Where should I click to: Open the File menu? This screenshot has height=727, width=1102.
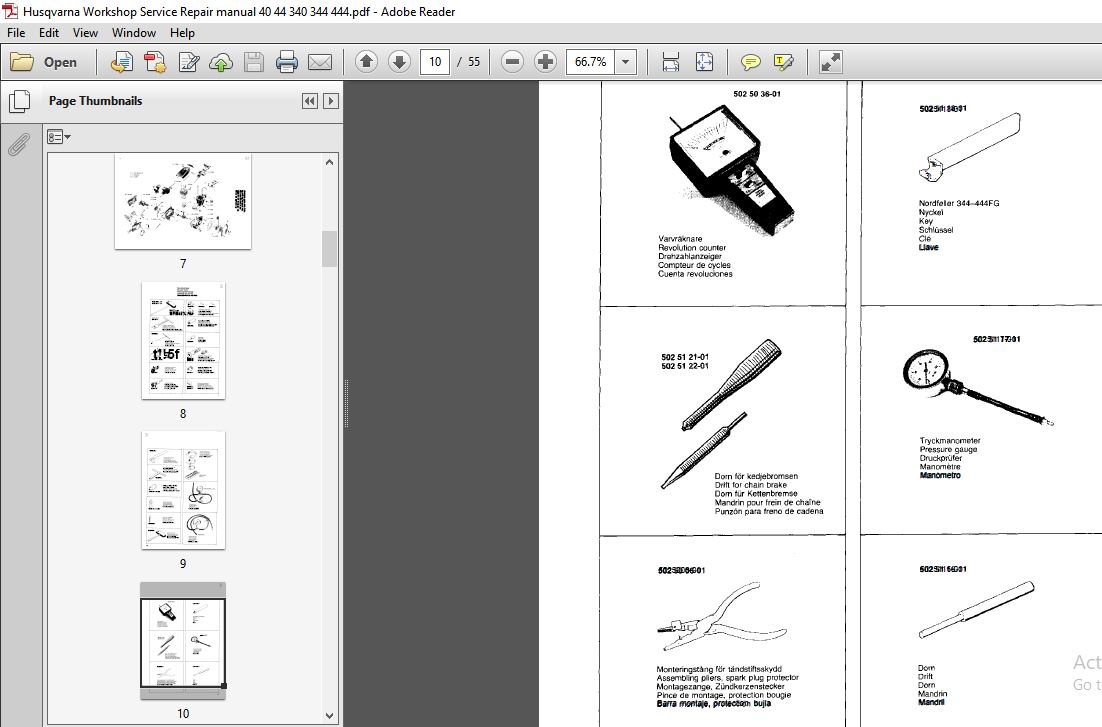[15, 33]
